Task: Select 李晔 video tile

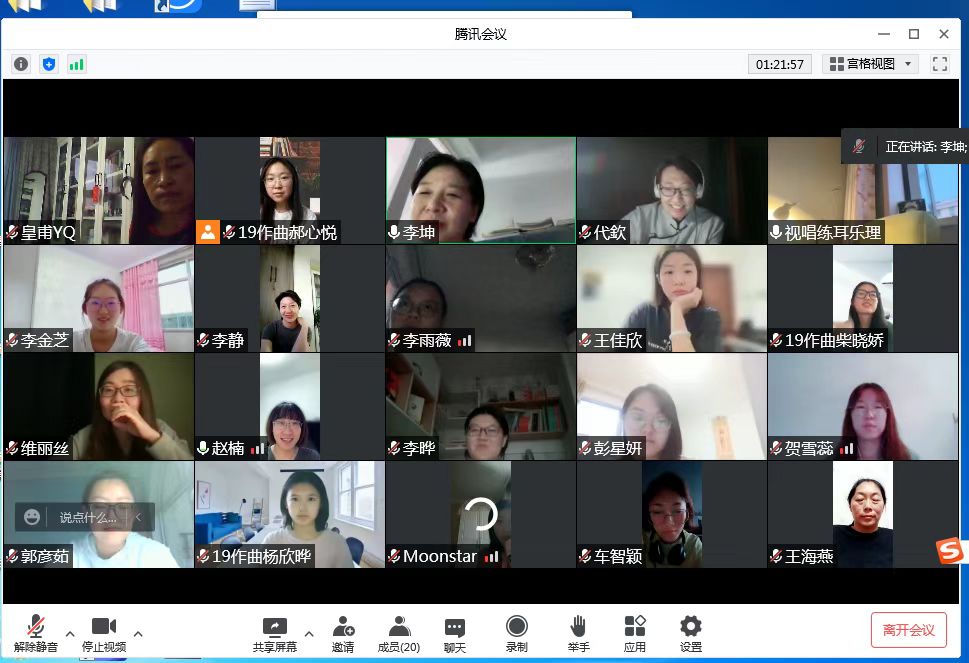Action: [481, 407]
